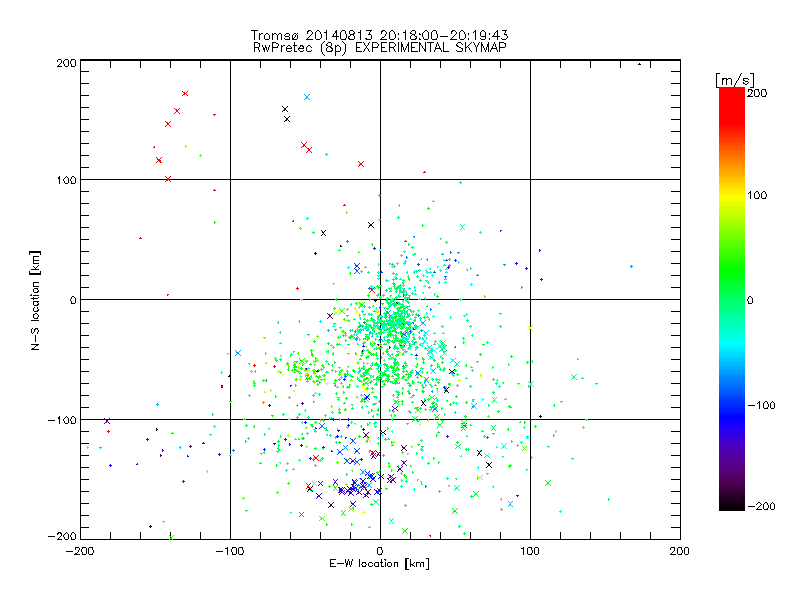Click the y-axis tick label '-100'
This screenshot has width=800, height=600.
62,420
